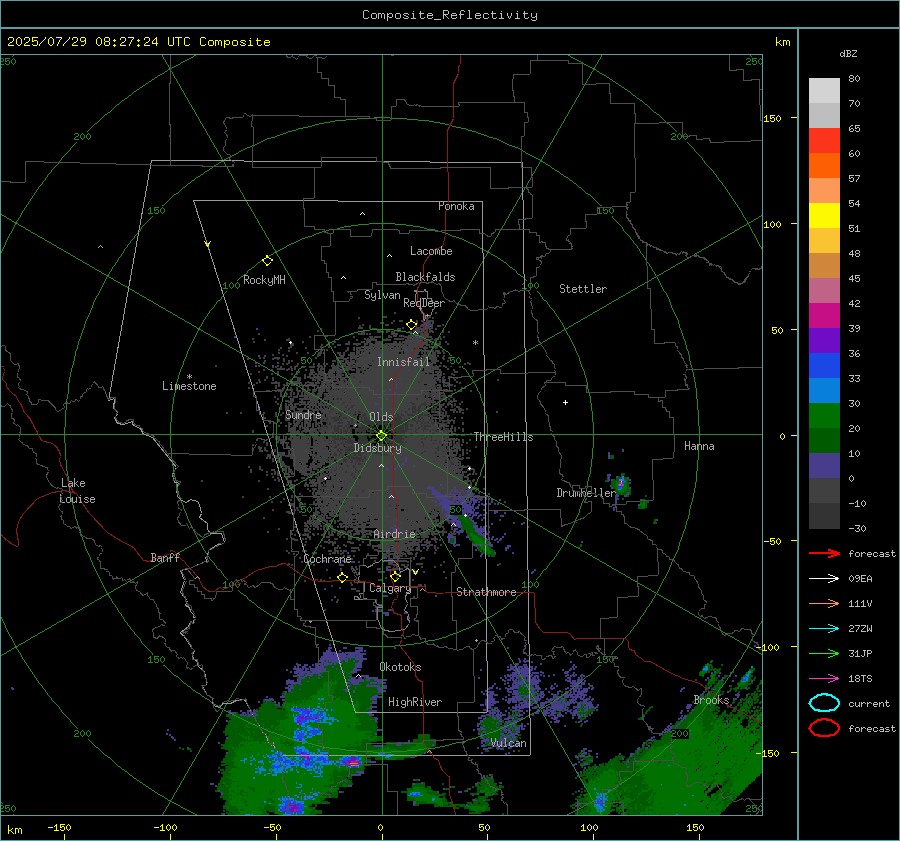
Task: Click the yellow station marker near RockyMH
Action: [267, 261]
